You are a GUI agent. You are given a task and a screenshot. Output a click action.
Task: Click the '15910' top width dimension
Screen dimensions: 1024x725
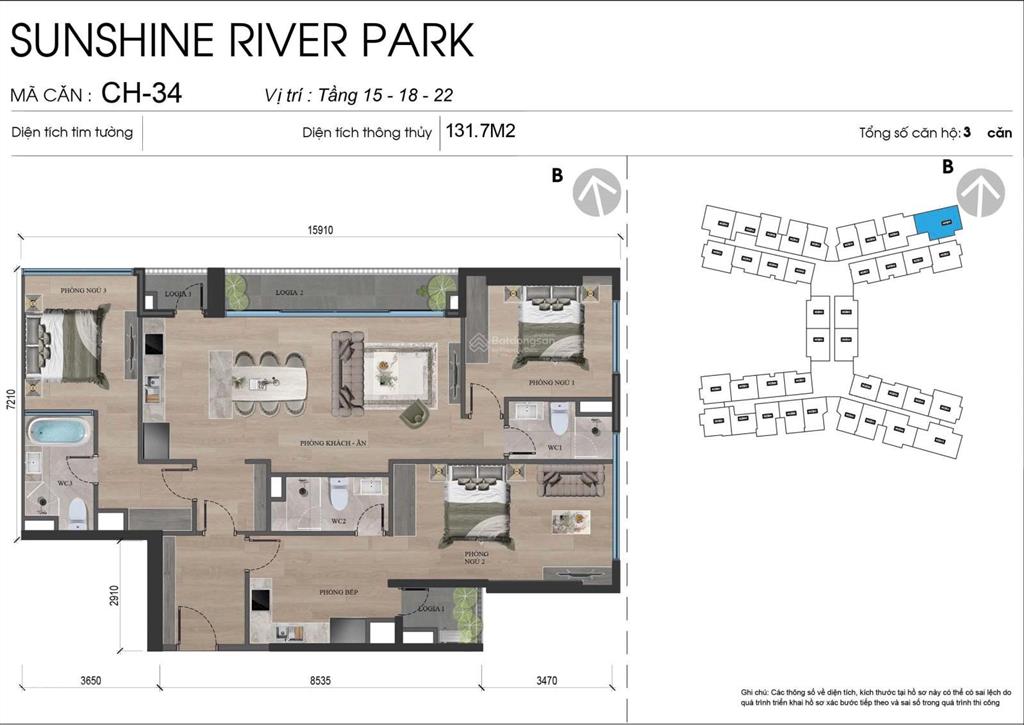coord(320,230)
